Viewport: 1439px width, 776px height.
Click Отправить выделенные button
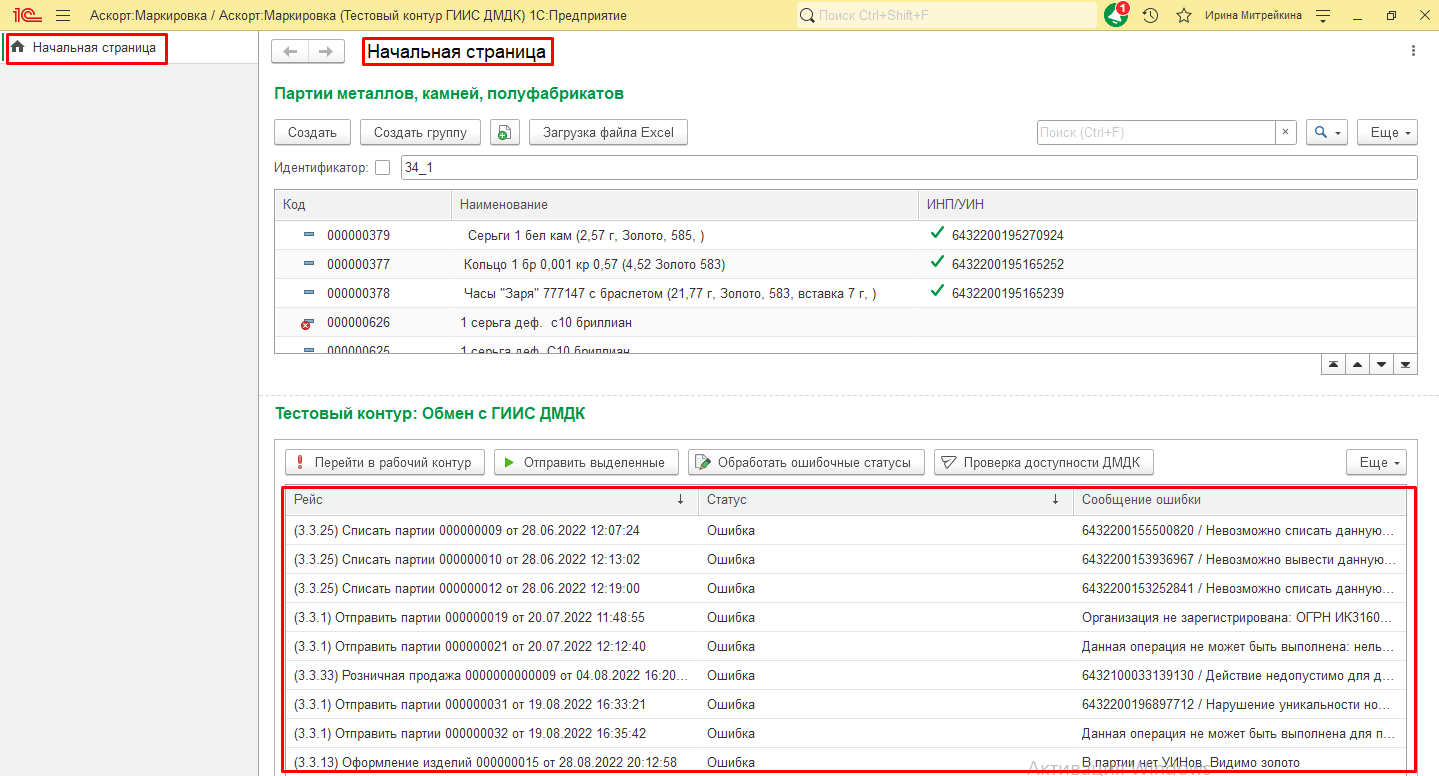(x=586, y=462)
